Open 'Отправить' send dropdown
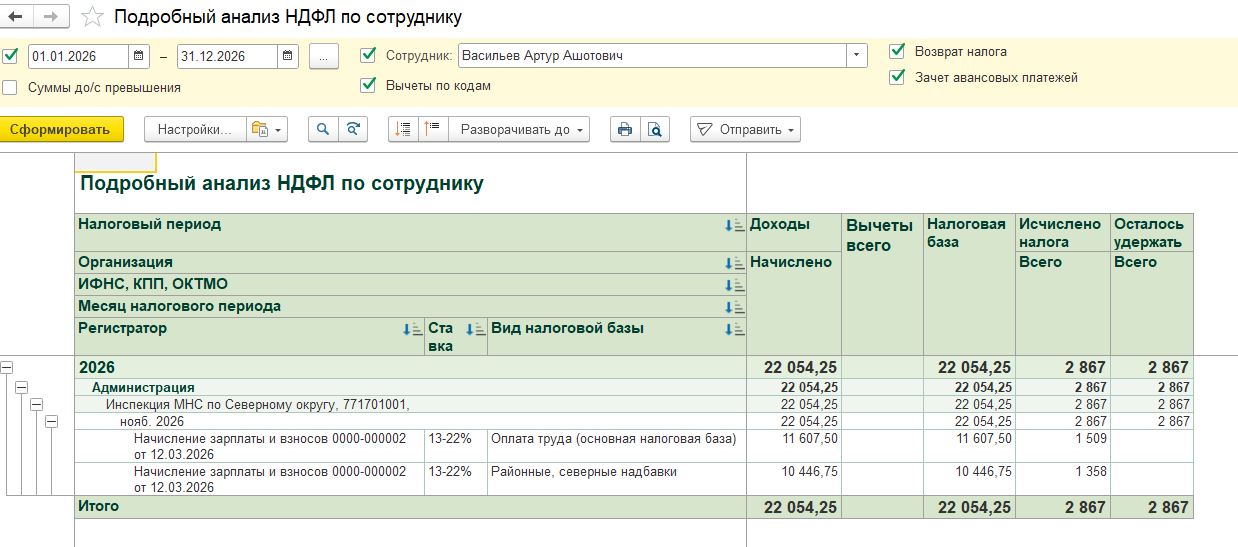 [745, 129]
